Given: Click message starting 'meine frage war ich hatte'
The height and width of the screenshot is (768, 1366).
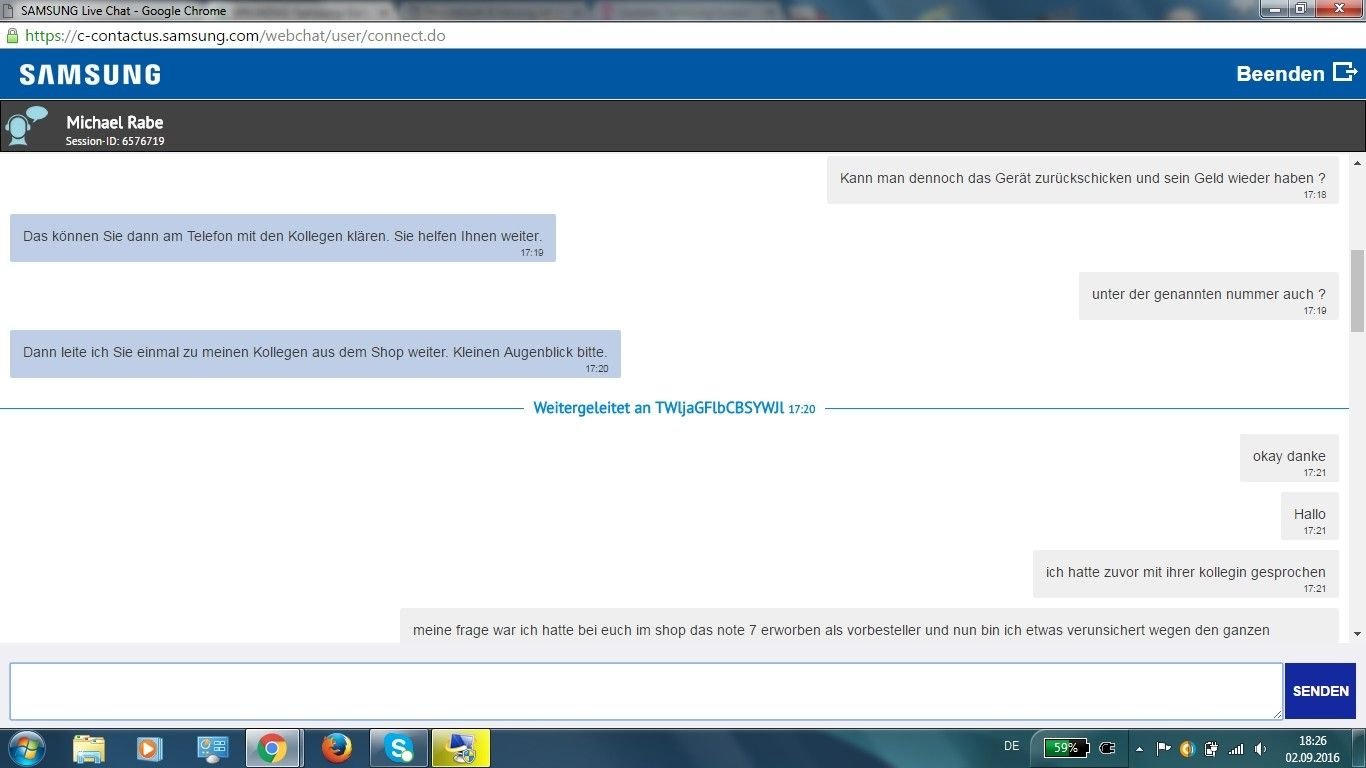Looking at the screenshot, I should (869, 626).
